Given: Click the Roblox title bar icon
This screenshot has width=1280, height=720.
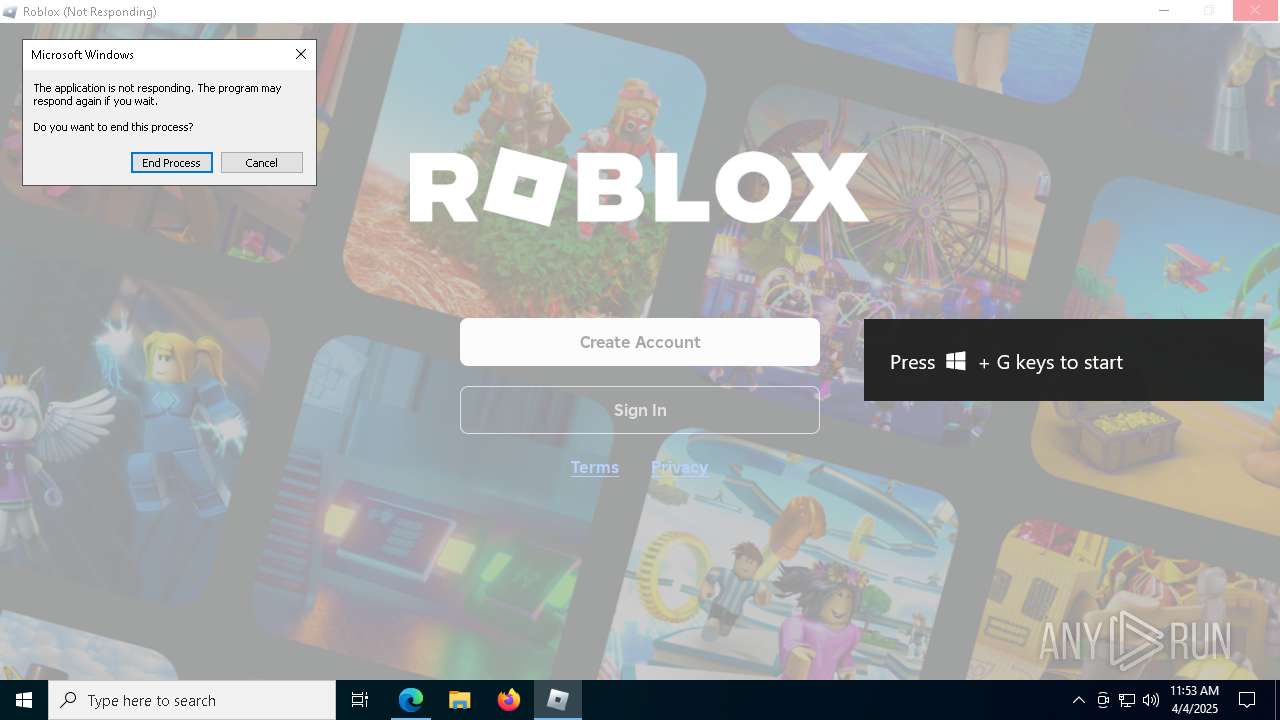Looking at the screenshot, I should click(x=10, y=12).
